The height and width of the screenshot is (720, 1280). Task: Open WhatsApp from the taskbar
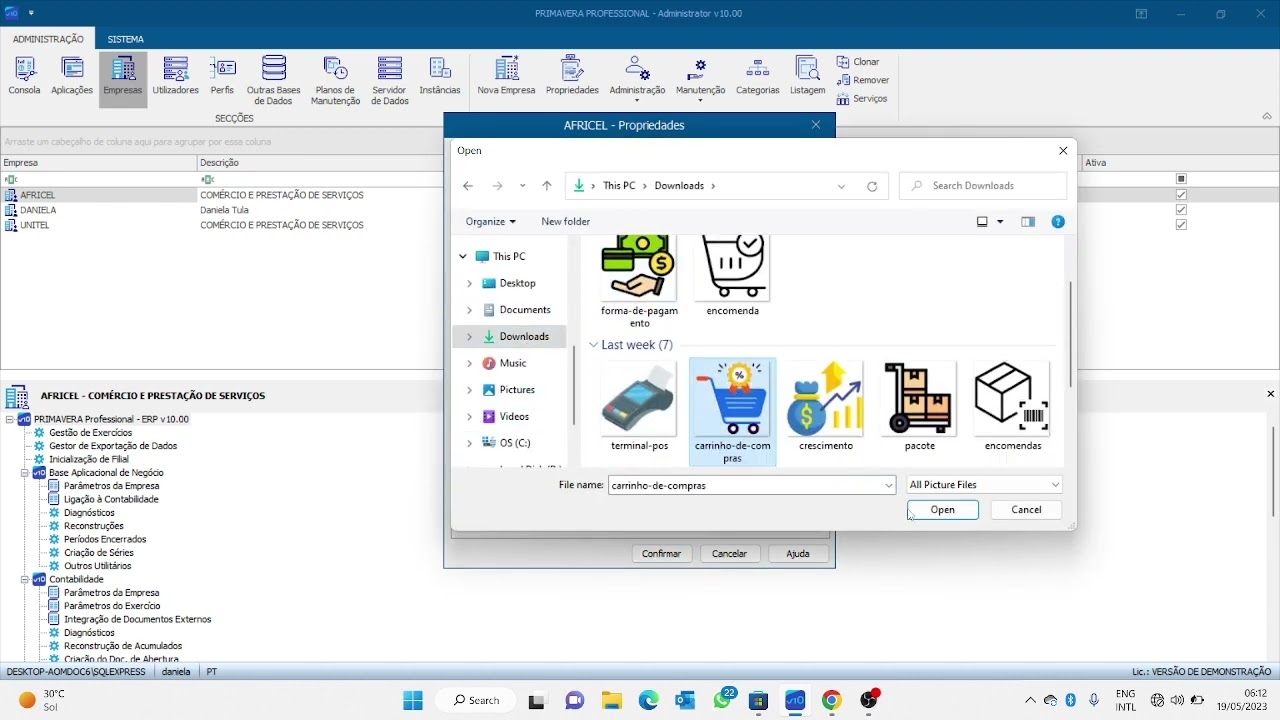click(722, 700)
